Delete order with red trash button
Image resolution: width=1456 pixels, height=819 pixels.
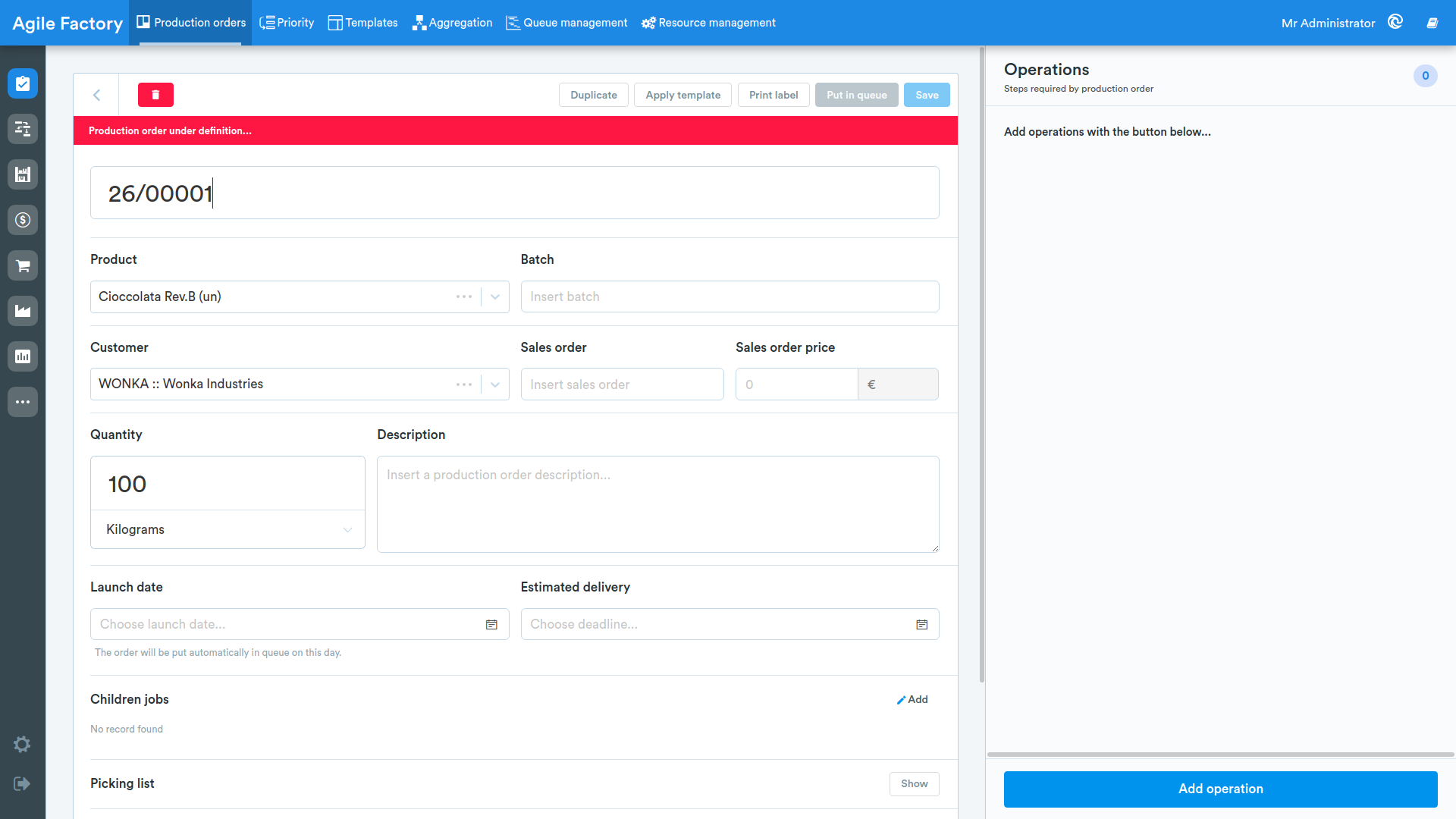tap(155, 95)
